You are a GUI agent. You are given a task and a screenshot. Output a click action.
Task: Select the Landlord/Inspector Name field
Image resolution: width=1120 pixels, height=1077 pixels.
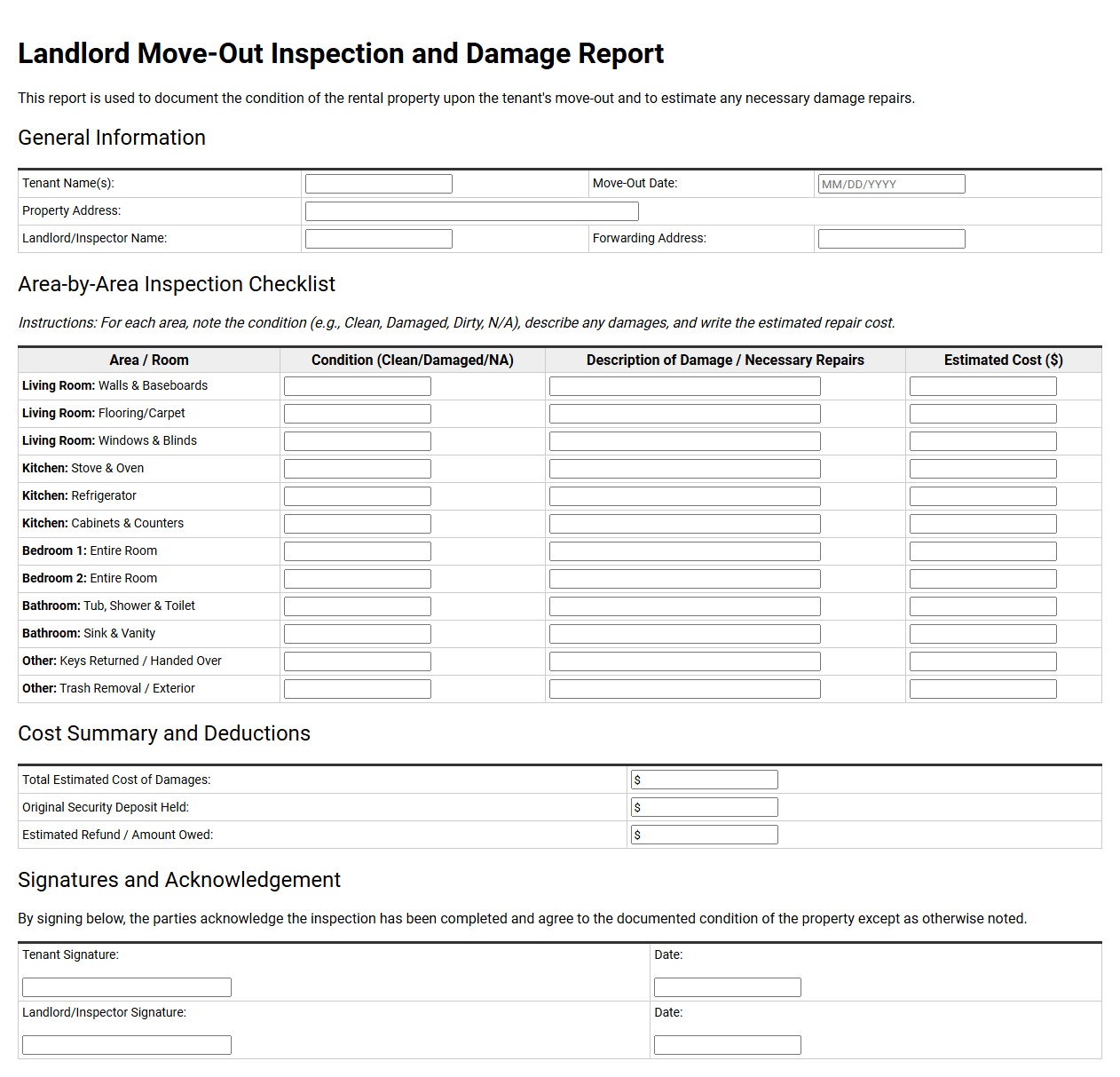coord(379,239)
